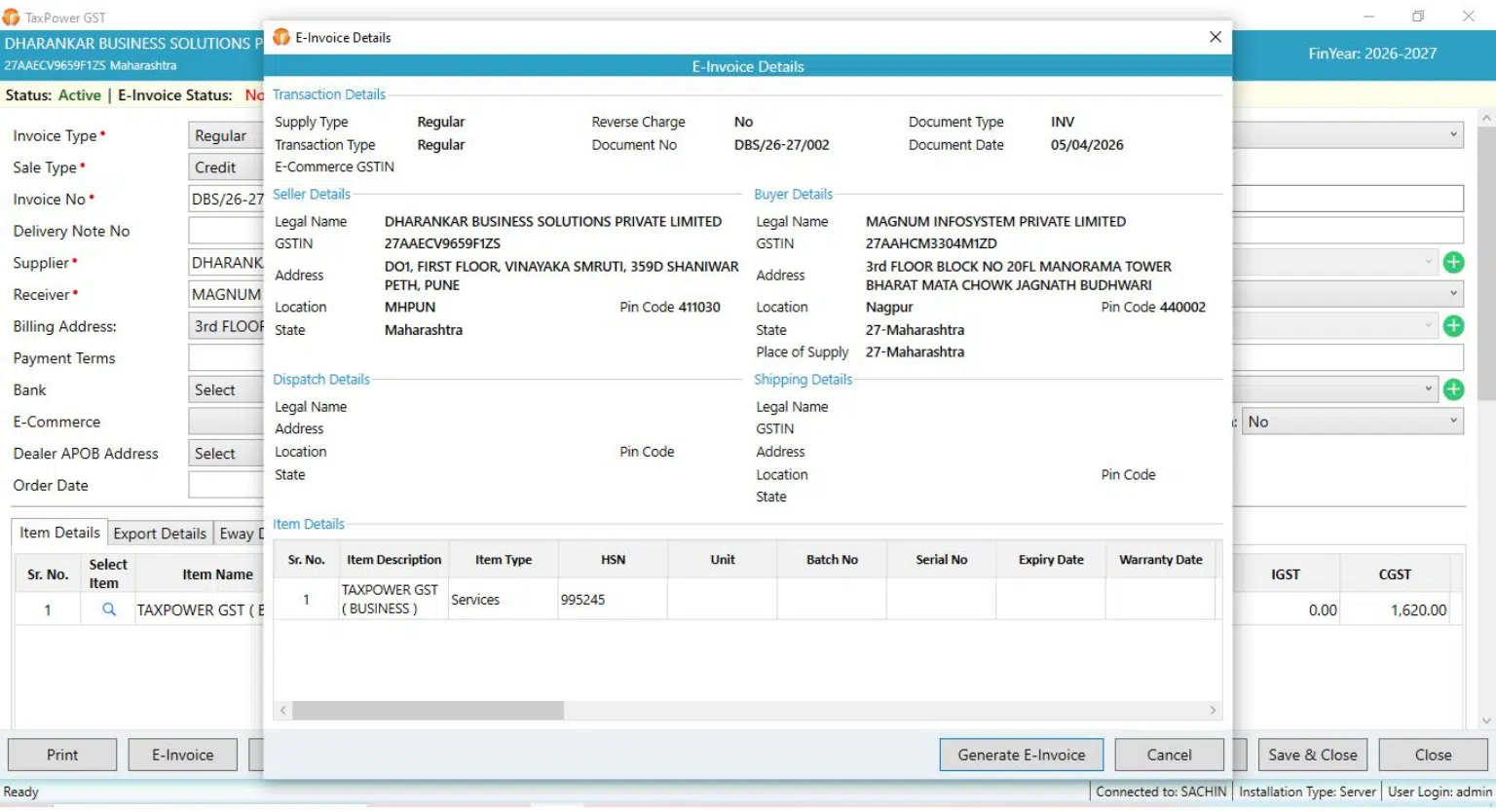Click the Delivery Note No input field
Viewport: 1496px width, 812px height.
[x=226, y=231]
